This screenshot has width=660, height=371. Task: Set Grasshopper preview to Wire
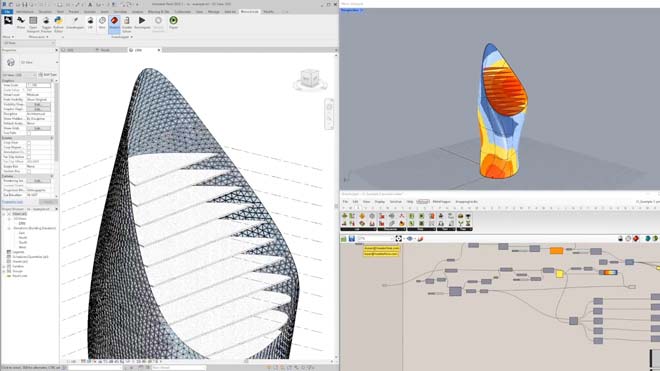point(102,23)
